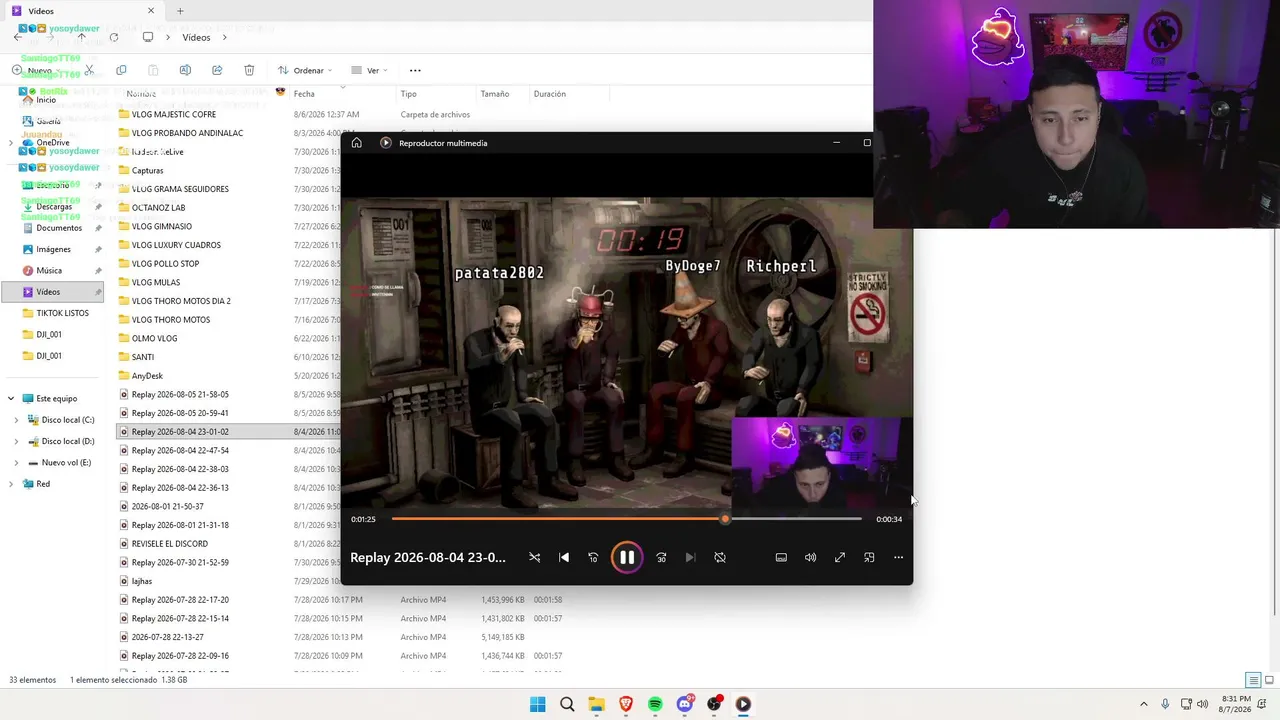Collapse the Este equipo tree node
1280x720 pixels.
click(x=11, y=398)
